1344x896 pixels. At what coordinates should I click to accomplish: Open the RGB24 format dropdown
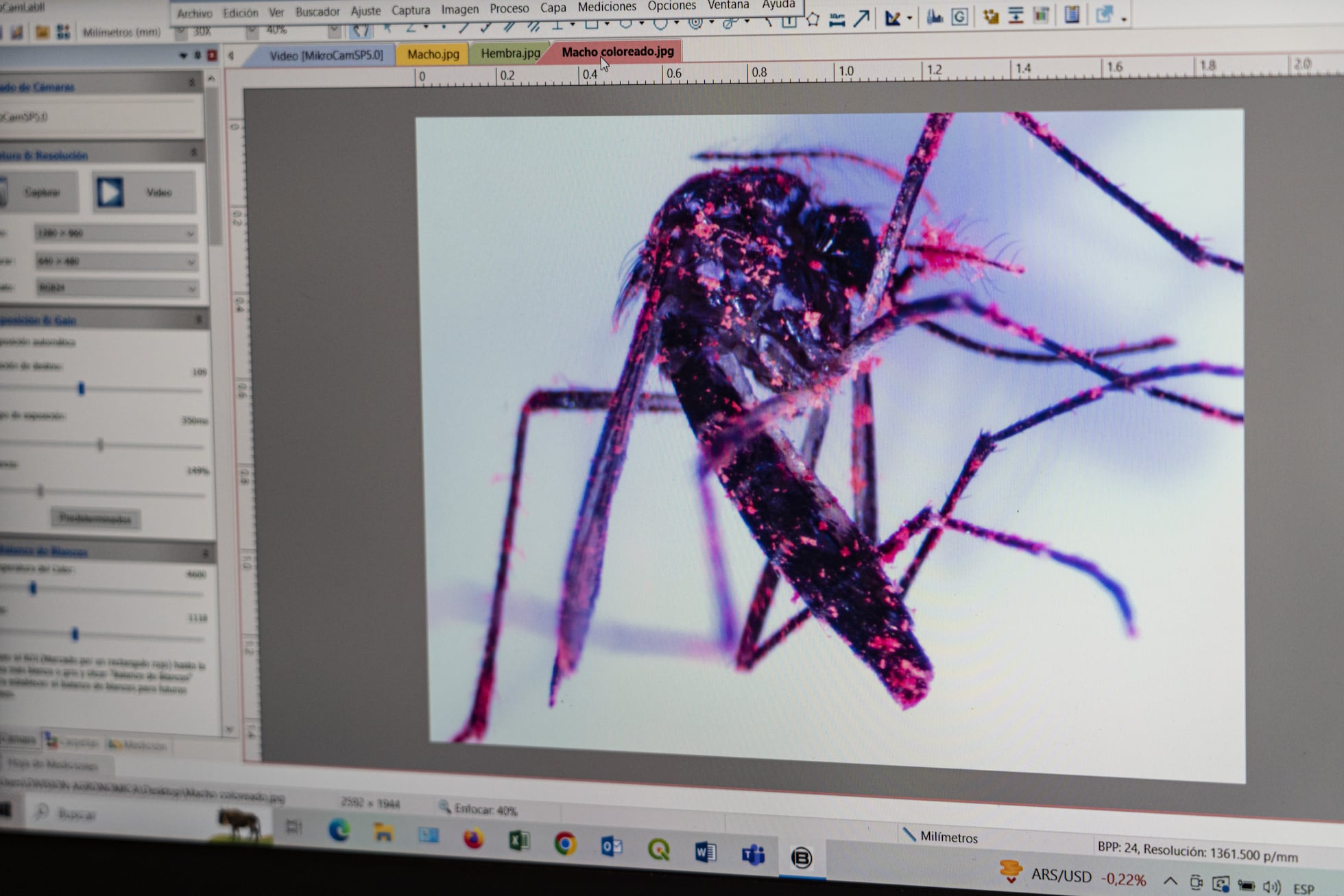190,289
